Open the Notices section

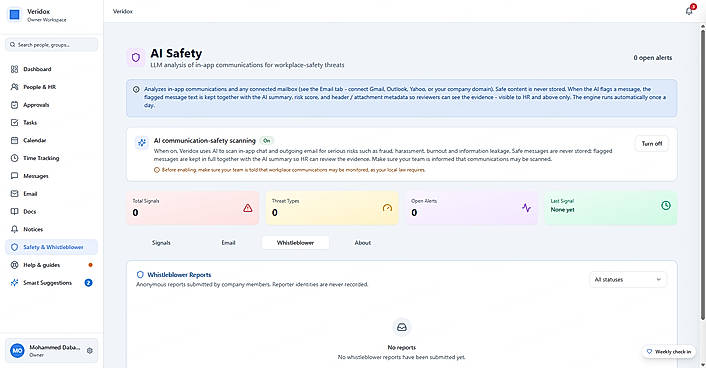51,229
